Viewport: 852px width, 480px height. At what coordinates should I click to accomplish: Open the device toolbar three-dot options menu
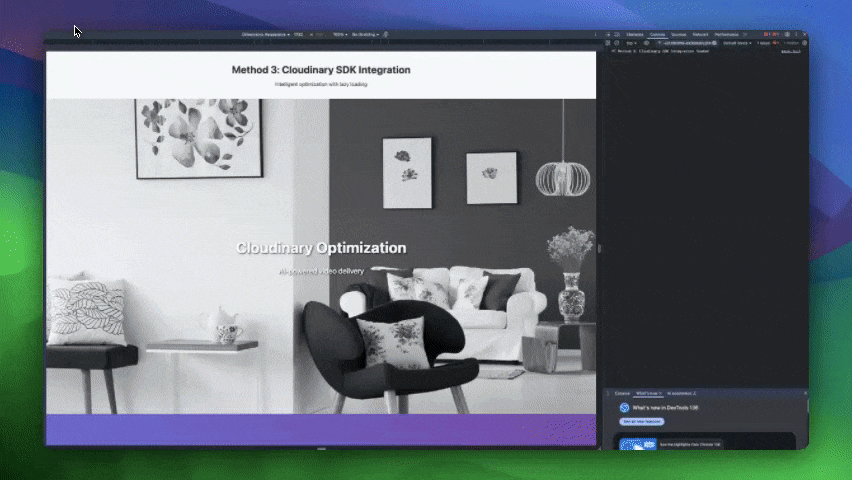tap(595, 35)
